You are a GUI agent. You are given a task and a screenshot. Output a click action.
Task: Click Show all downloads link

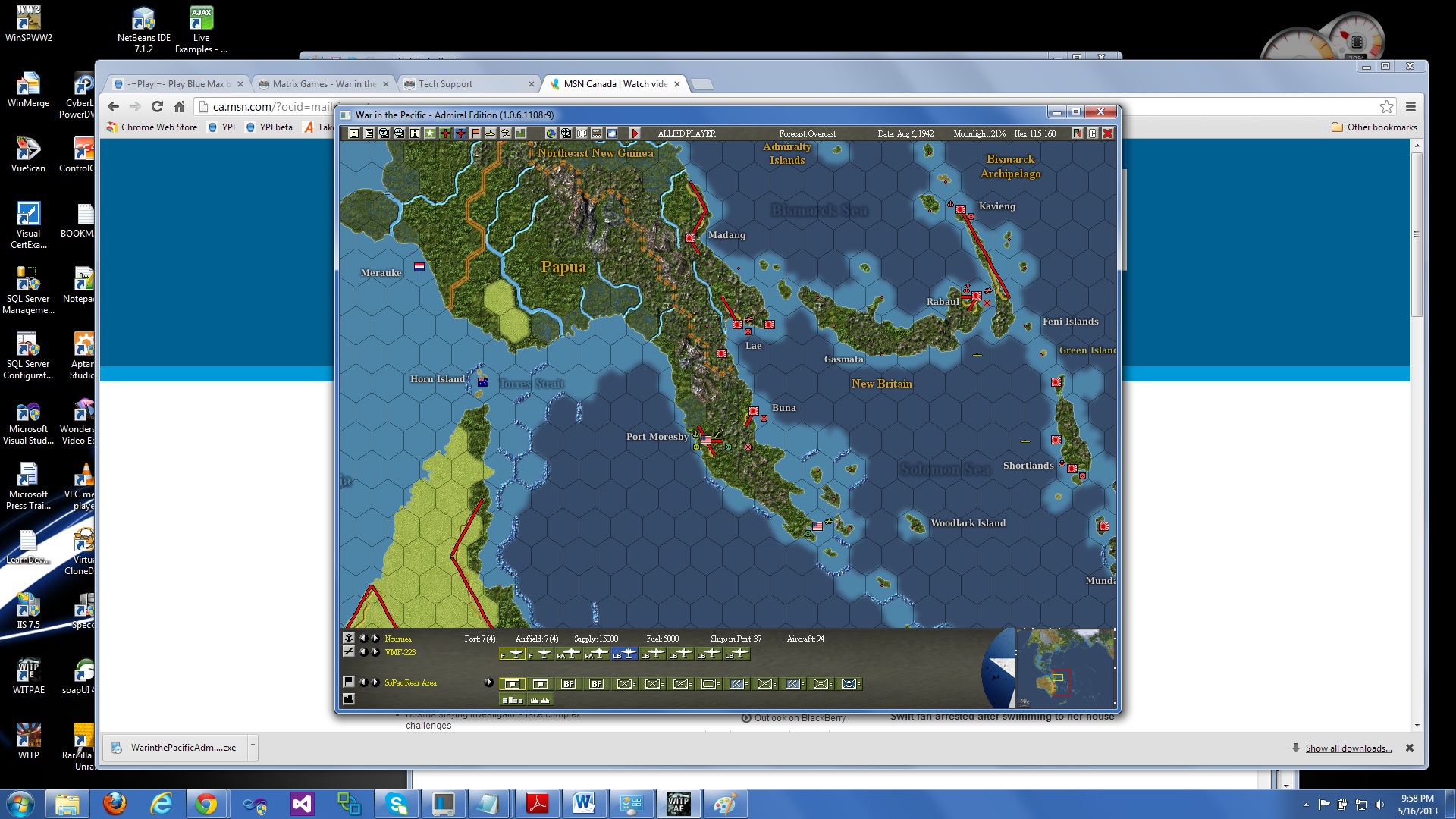point(1348,748)
